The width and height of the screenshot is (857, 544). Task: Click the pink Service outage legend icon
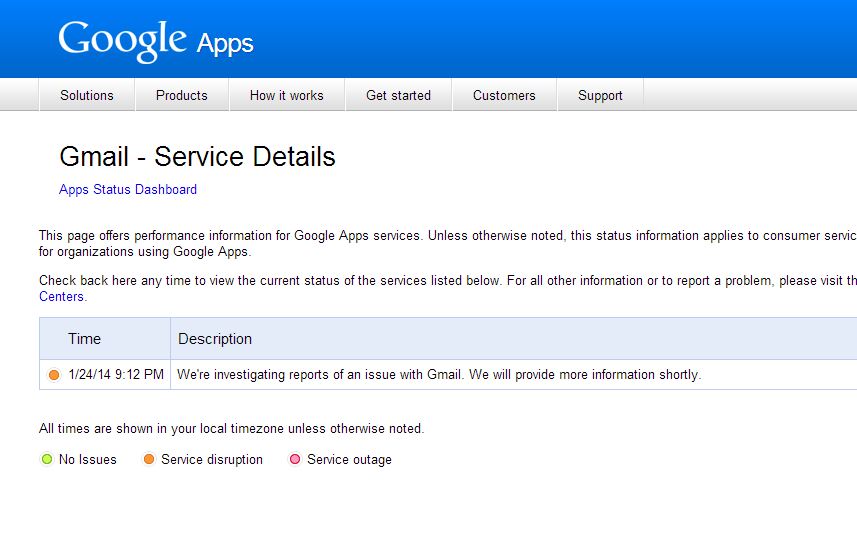295,459
